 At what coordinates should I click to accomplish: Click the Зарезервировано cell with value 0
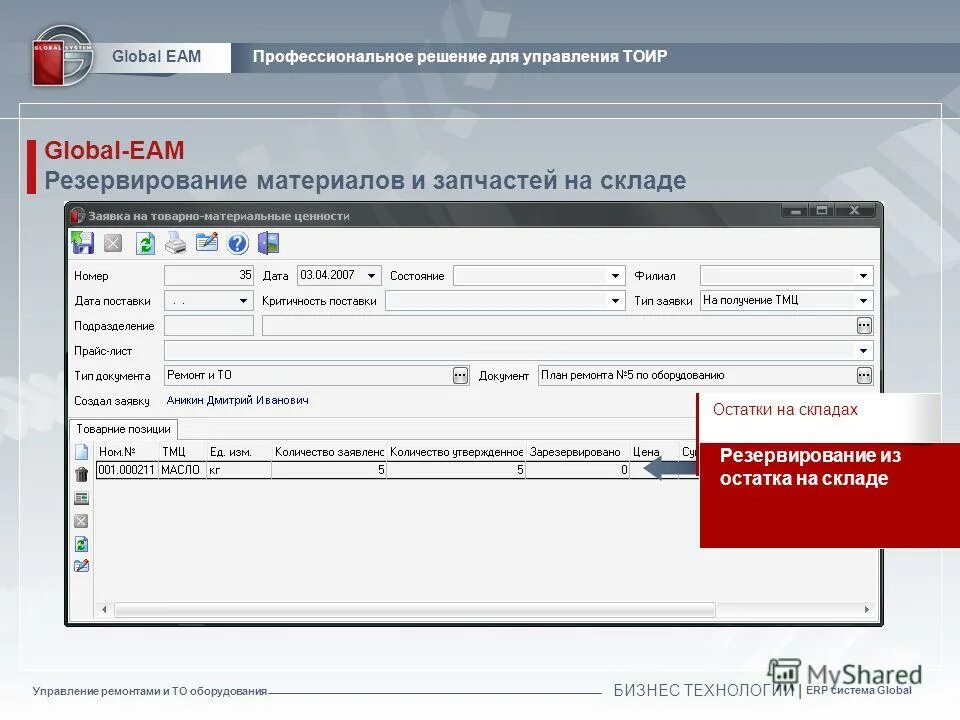coord(577,470)
